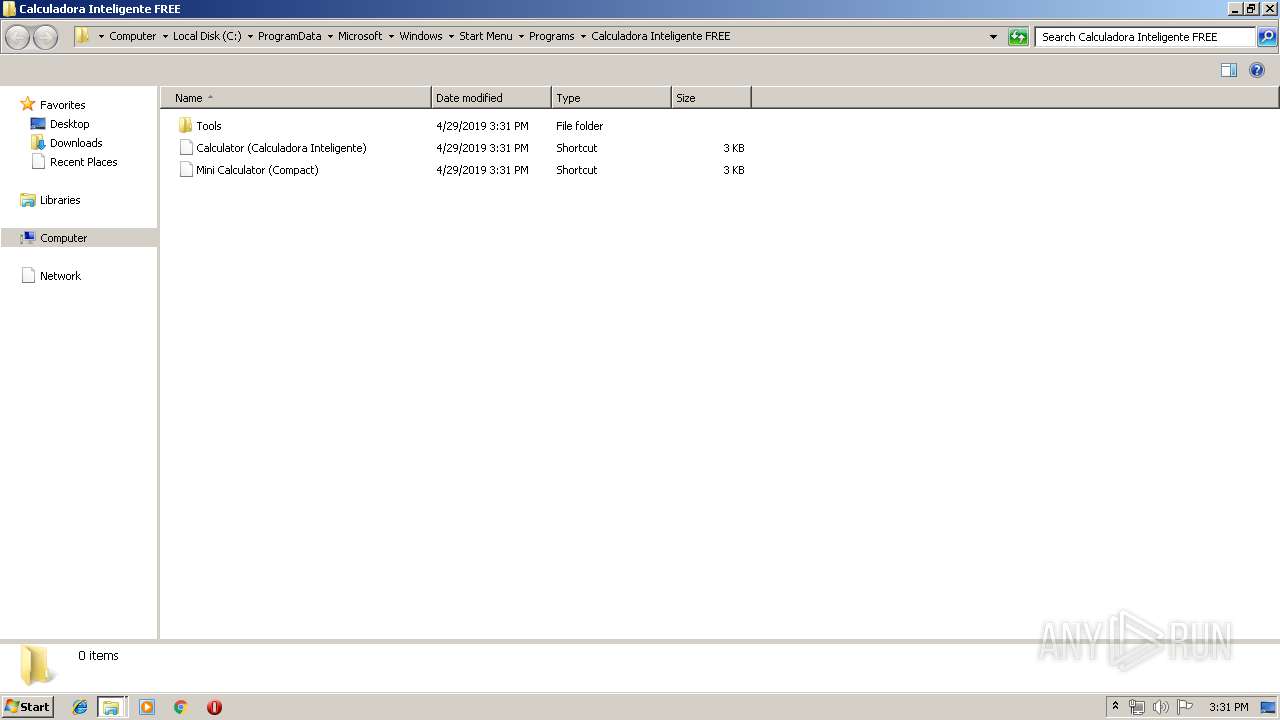Click the Computer icon in sidebar
1280x720 pixels.
[28, 238]
